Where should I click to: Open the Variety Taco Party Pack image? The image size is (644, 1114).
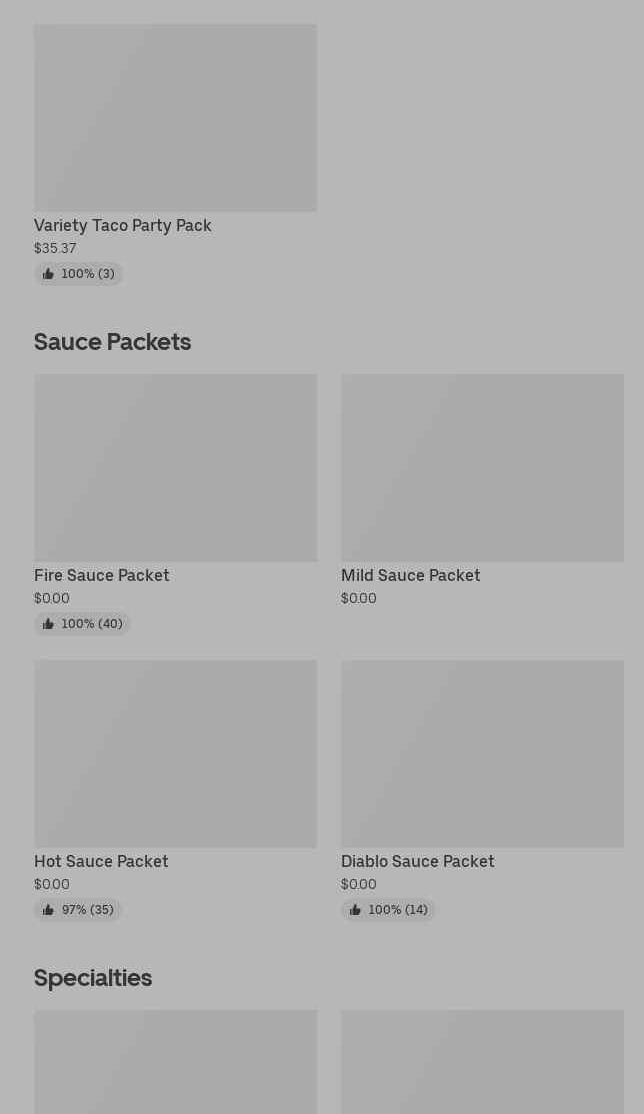pos(175,118)
